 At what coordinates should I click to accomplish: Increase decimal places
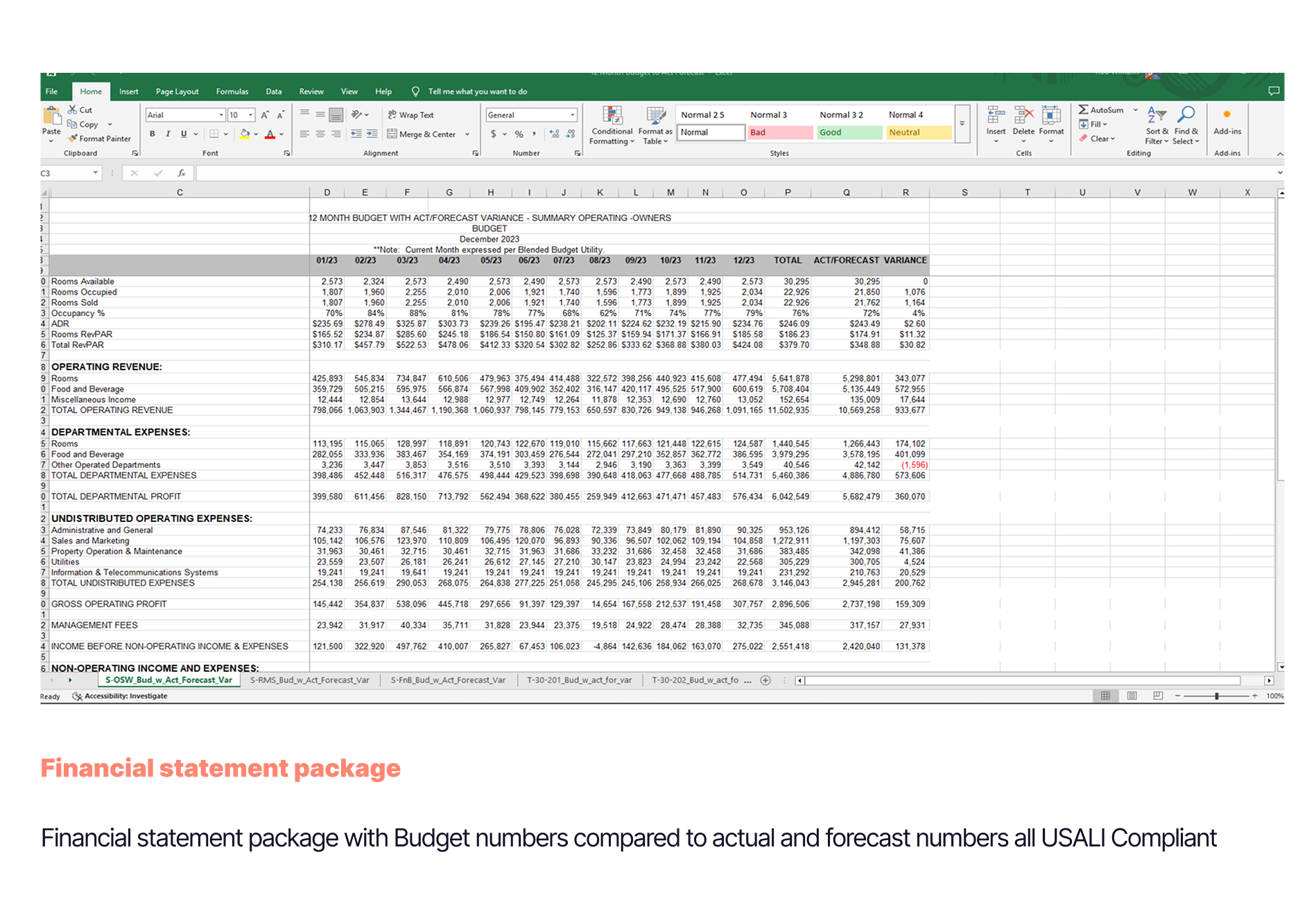554,134
